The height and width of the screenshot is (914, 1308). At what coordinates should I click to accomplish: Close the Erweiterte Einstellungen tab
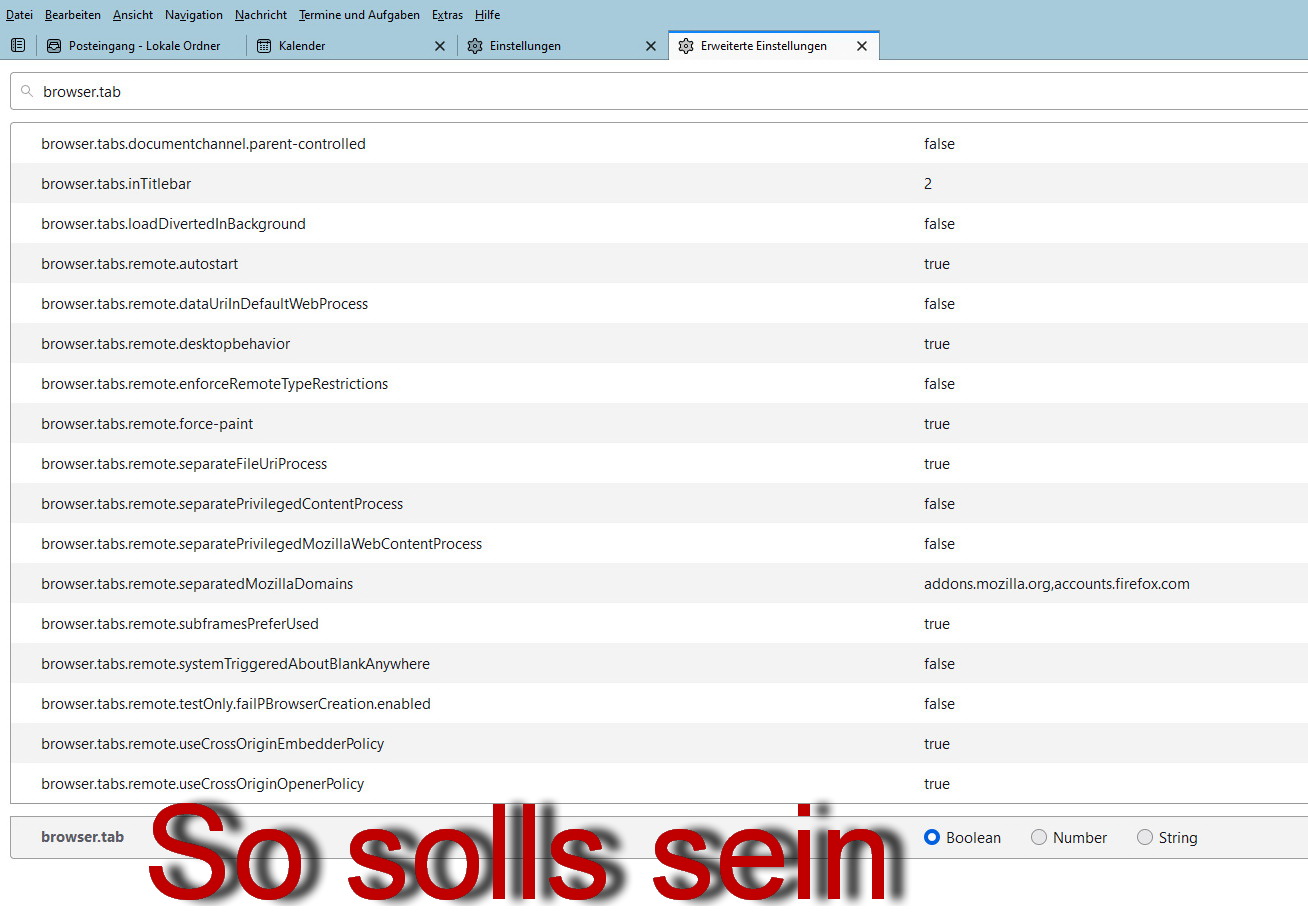point(862,45)
